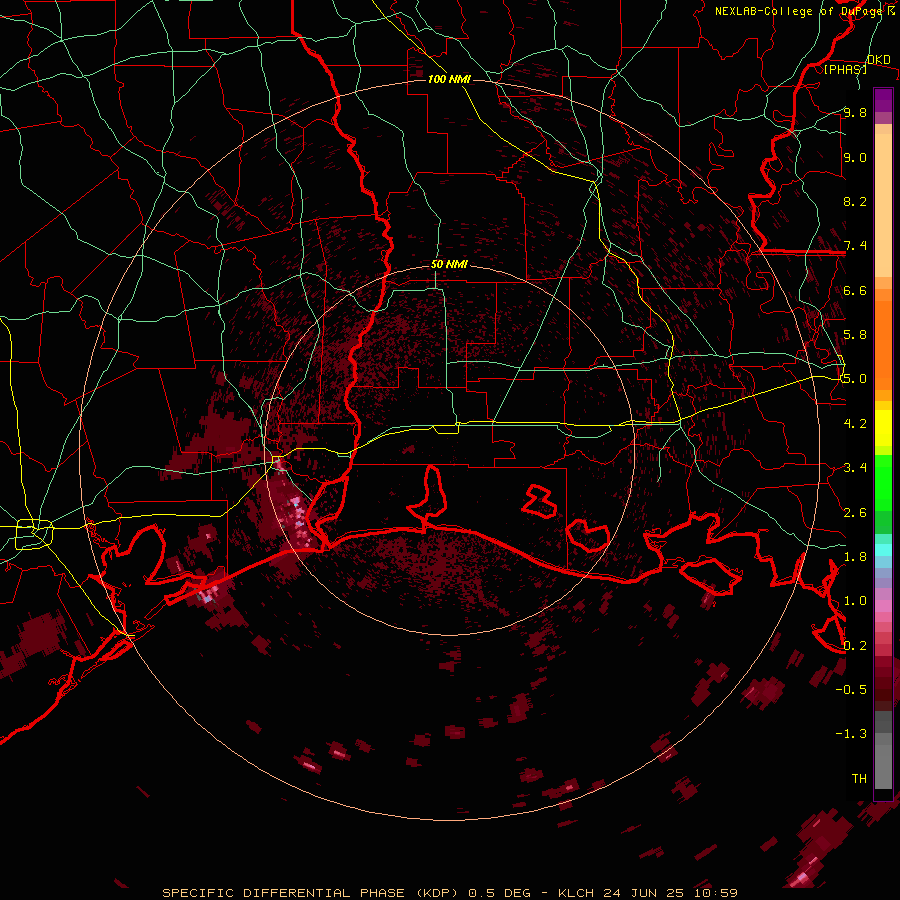Click the 9.8 scale value

tap(855, 113)
